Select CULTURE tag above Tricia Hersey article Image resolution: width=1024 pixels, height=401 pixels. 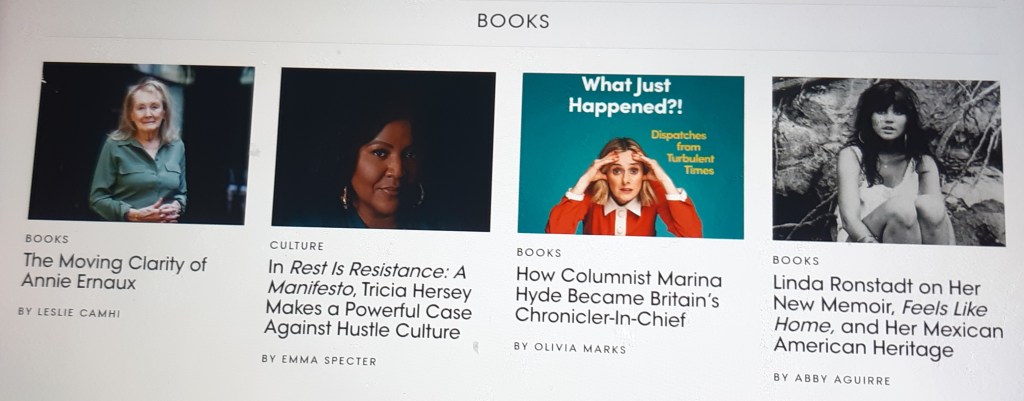(x=296, y=246)
